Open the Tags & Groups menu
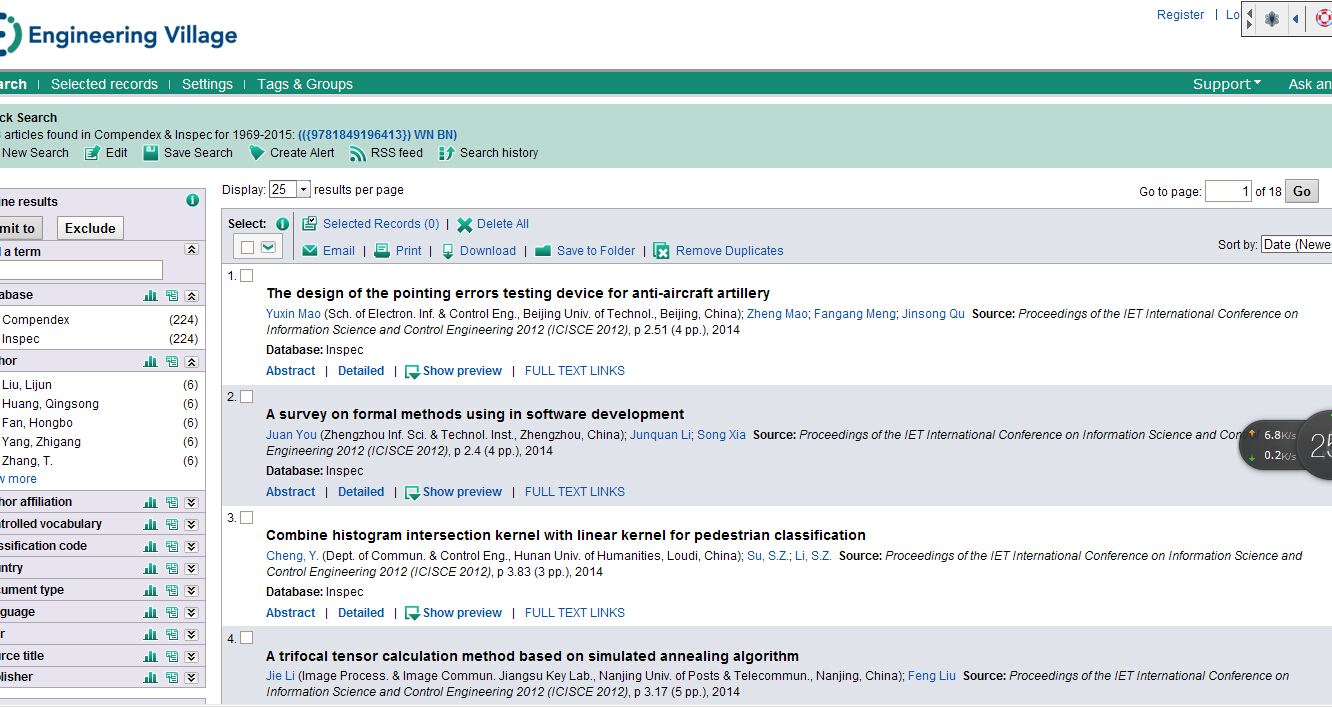1332x707 pixels. pyautogui.click(x=305, y=84)
